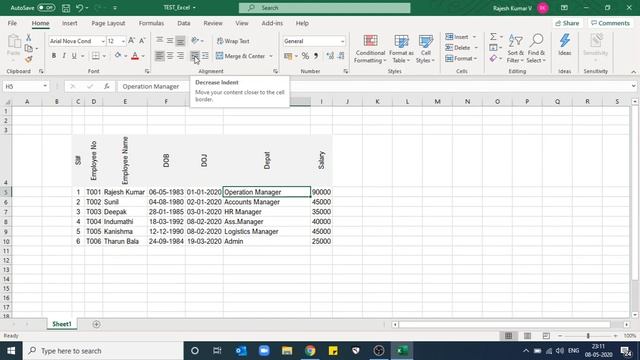The image size is (640, 360).
Task: Toggle Italic formatting
Action: [64, 56]
